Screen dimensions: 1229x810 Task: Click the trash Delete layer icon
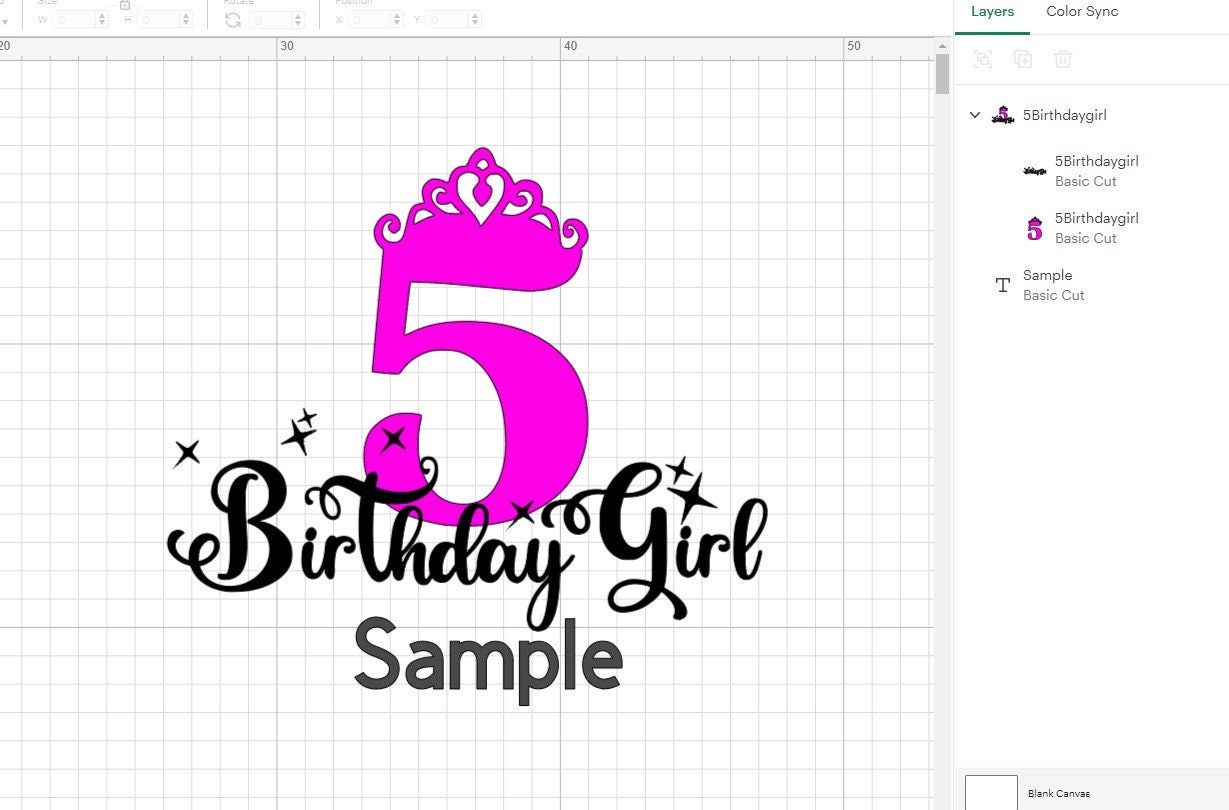[1063, 59]
